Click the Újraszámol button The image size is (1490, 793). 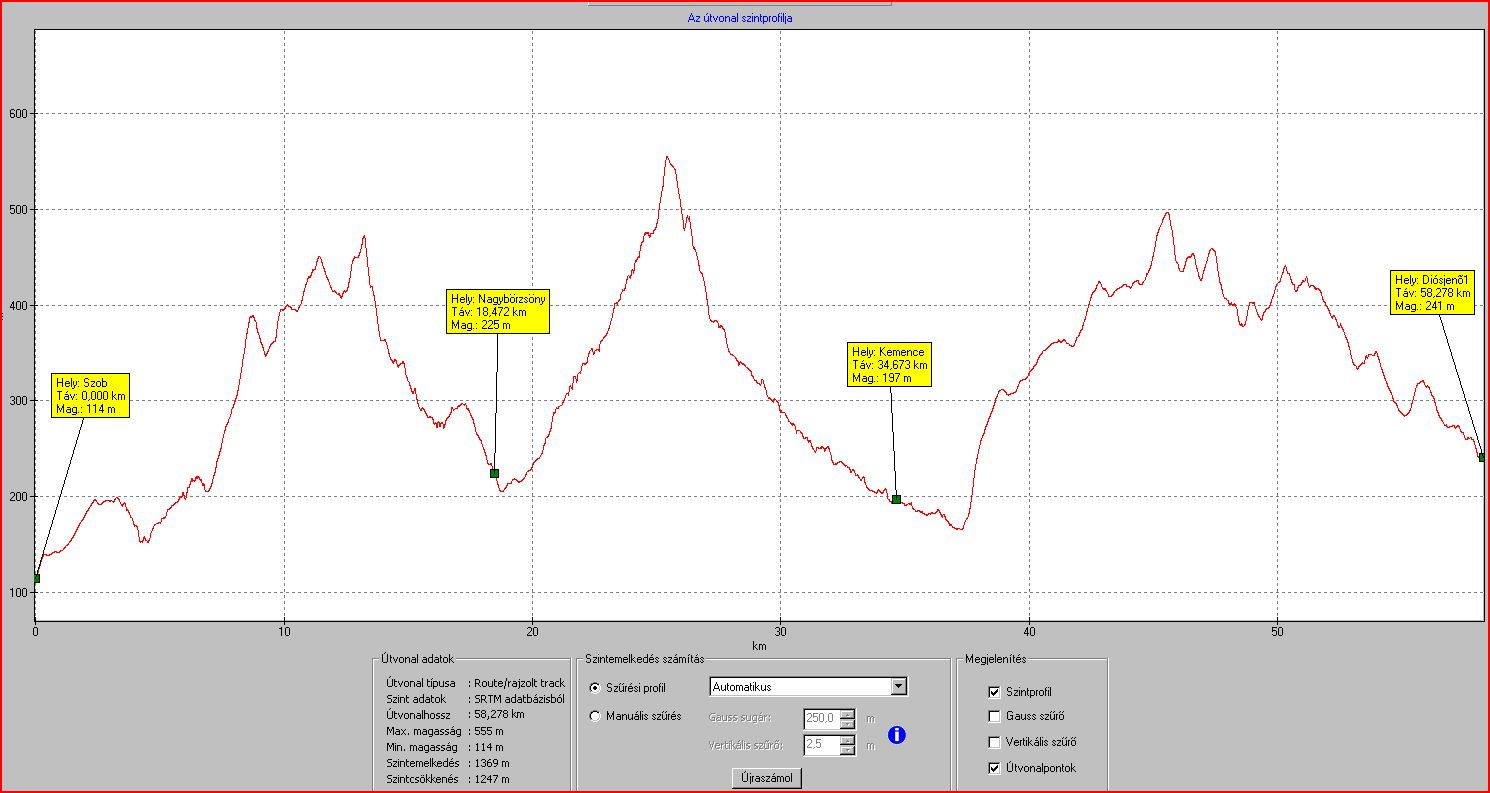tap(767, 777)
